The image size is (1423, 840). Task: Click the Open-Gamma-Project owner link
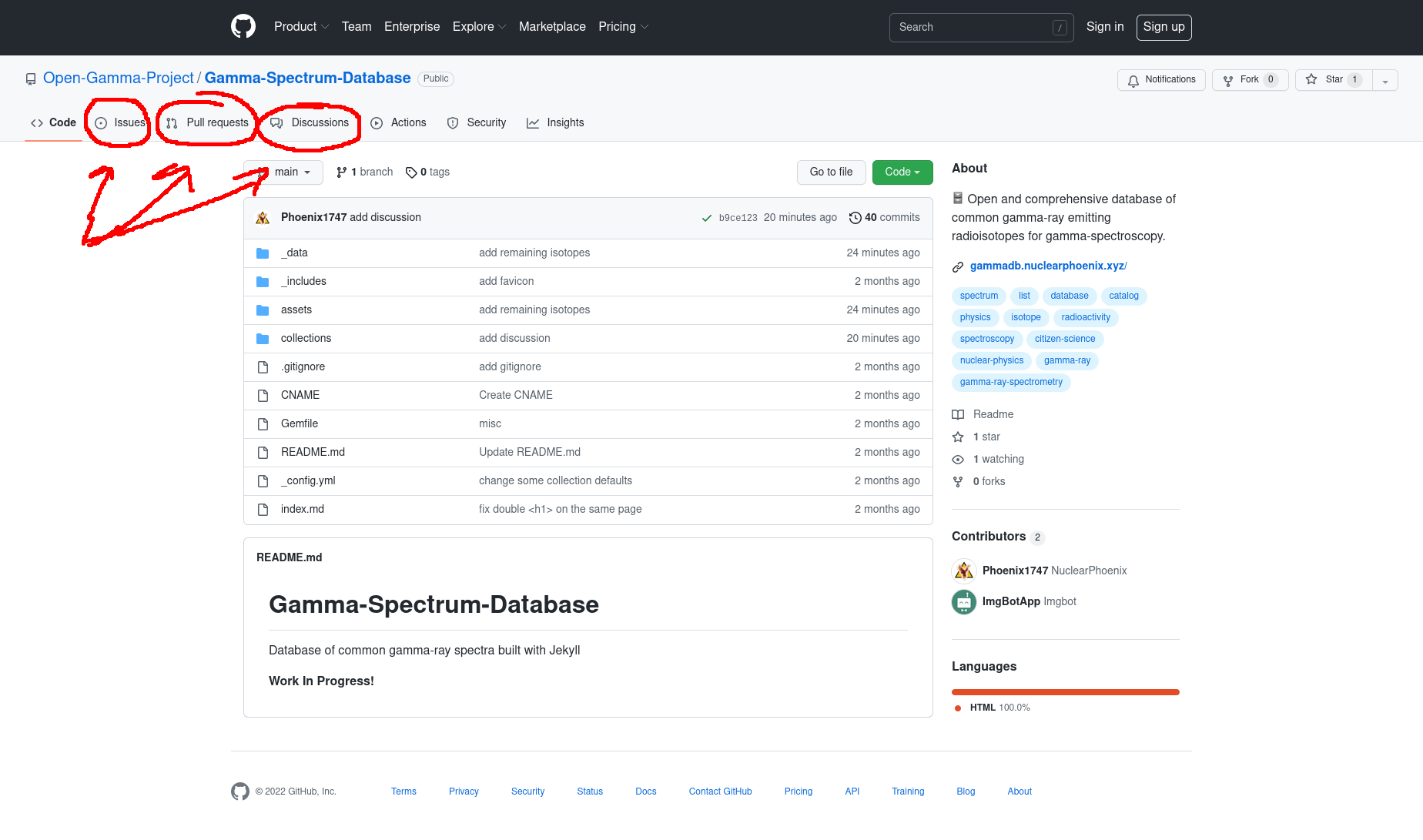click(119, 79)
